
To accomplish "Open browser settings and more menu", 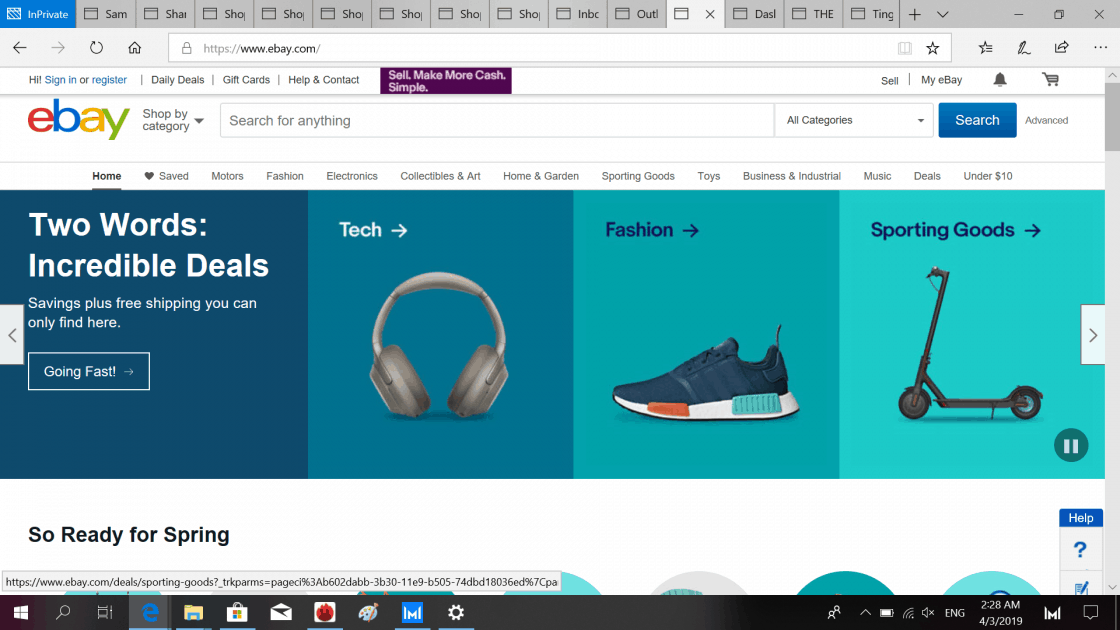I will pos(1100,48).
